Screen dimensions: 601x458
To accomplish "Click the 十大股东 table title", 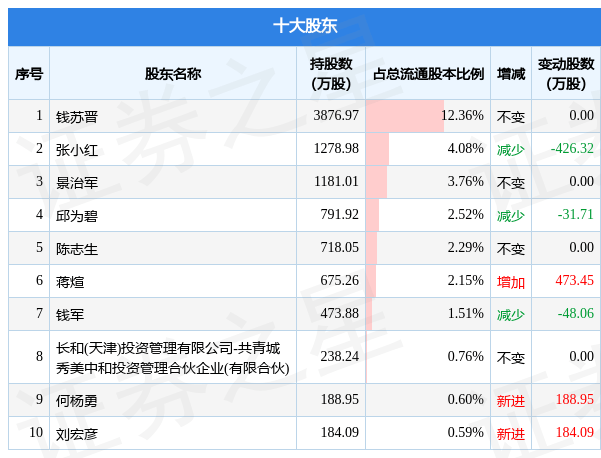I will 300,26.
